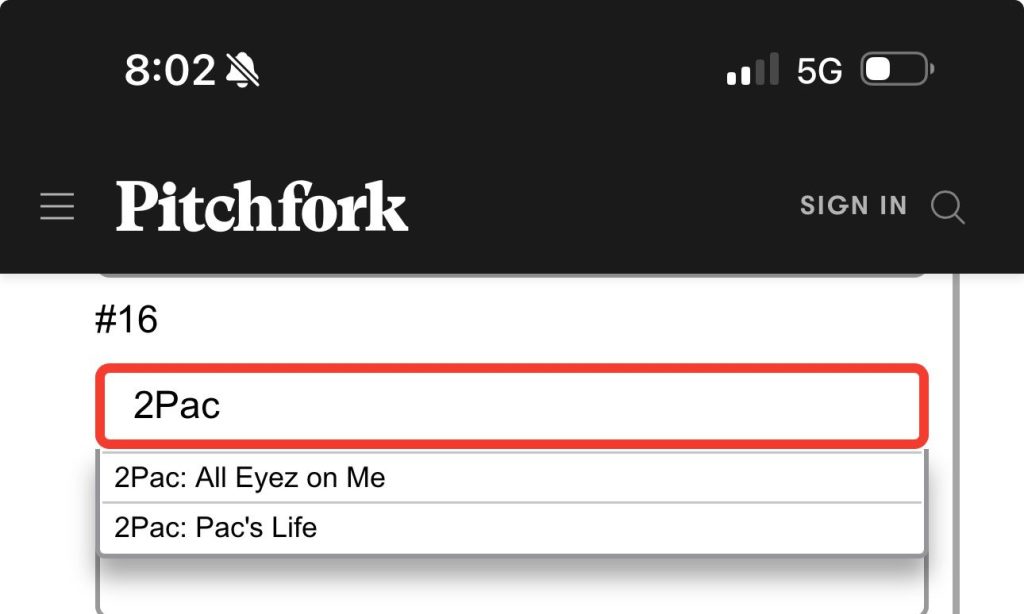Click the "2Pac" text inside the field
The height and width of the screenshot is (614, 1024).
(176, 406)
